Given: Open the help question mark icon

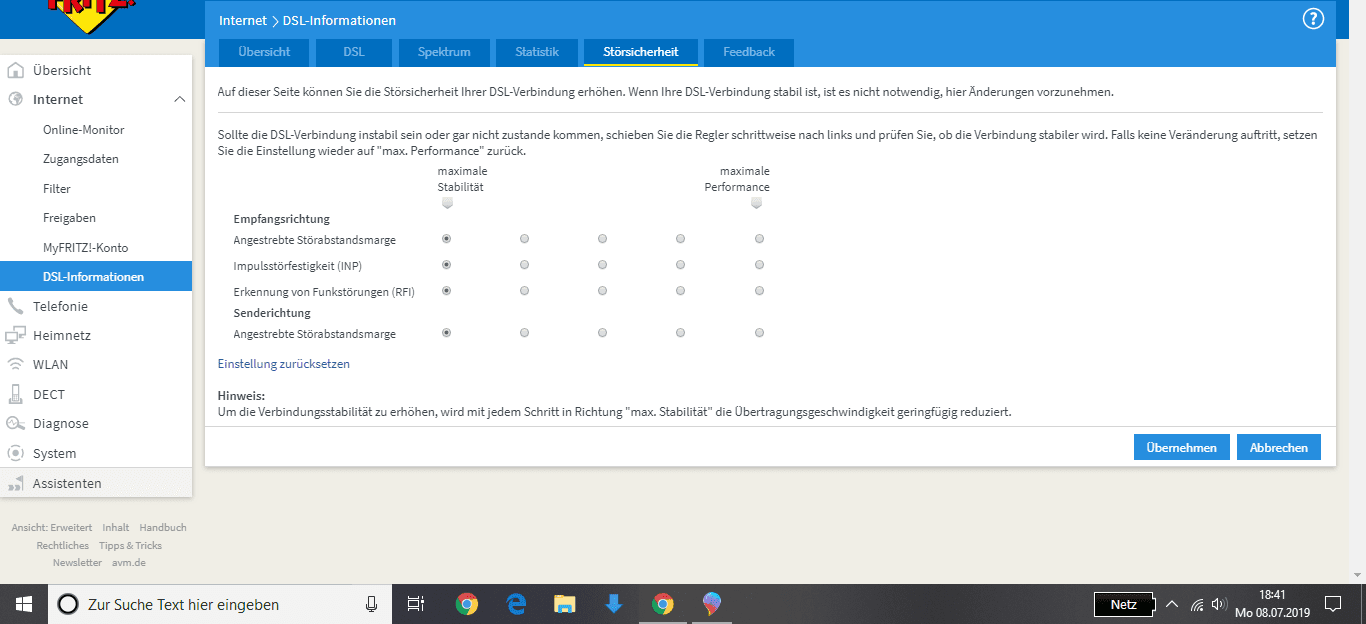Looking at the screenshot, I should point(1312,19).
